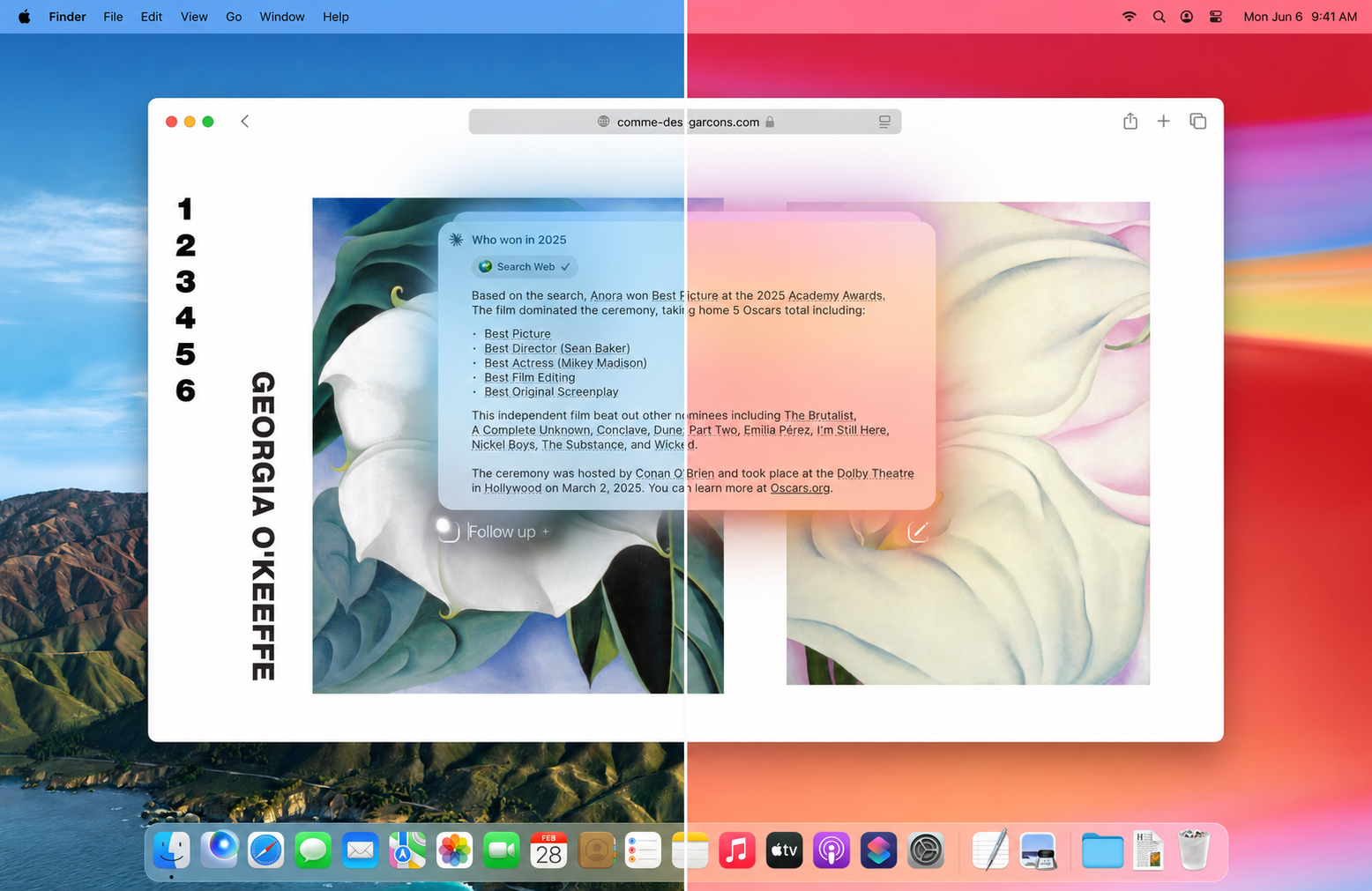
Task: Open Calendar showing Feb 28 in dock
Action: (548, 850)
